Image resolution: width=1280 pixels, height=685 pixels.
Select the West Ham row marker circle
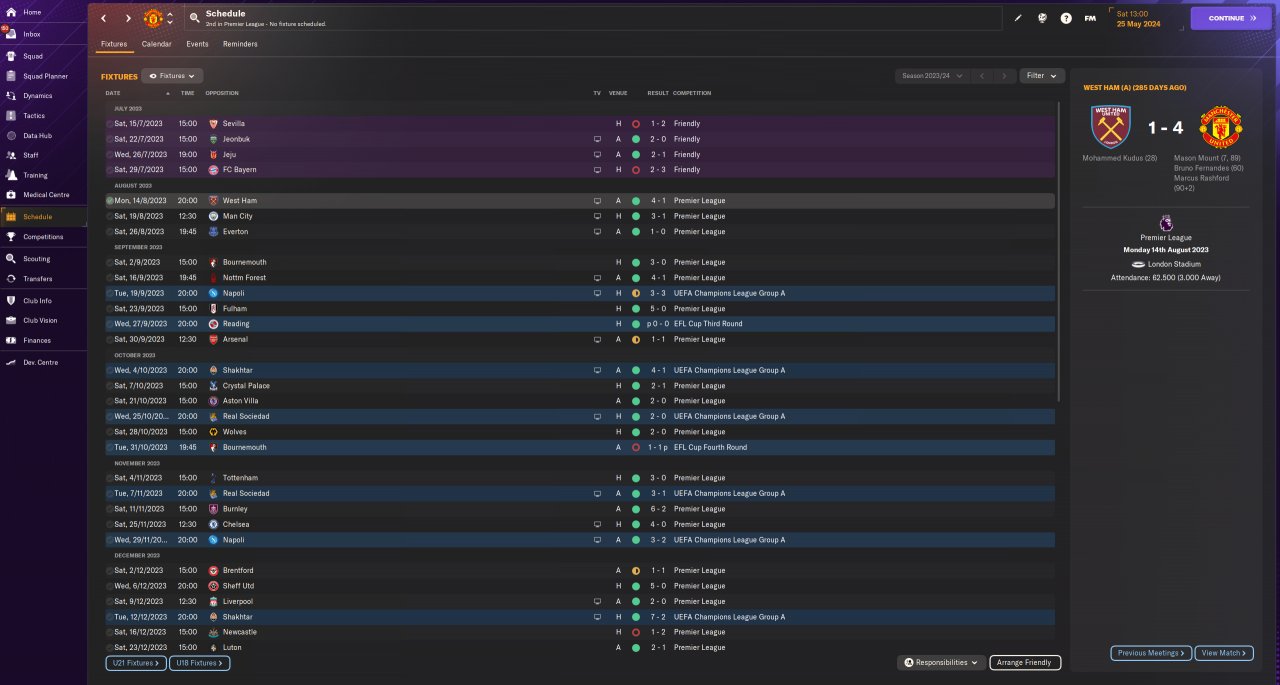click(x=110, y=201)
